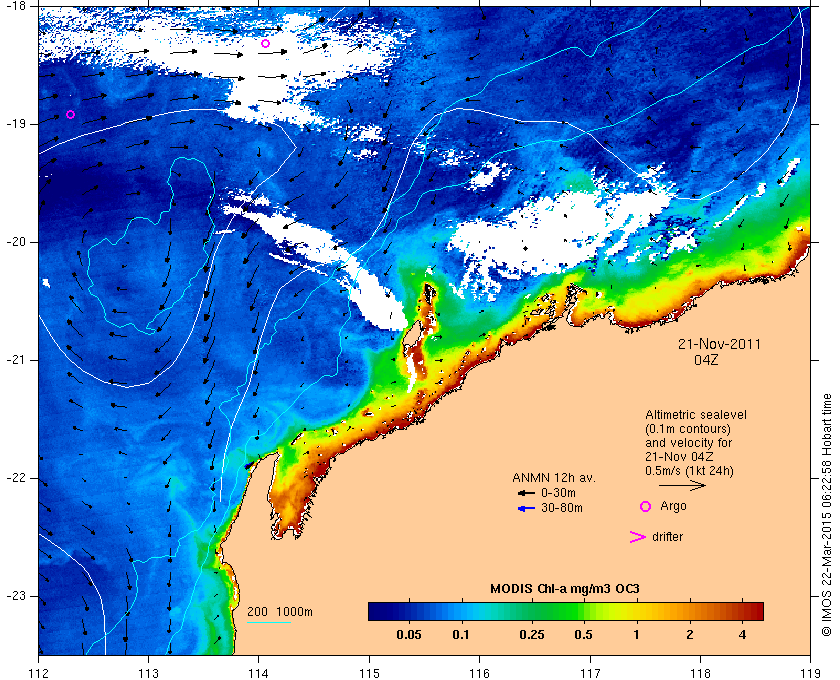The image size is (840, 680).
Task: Click the latitude axis label "-23"
Action: 14,596
